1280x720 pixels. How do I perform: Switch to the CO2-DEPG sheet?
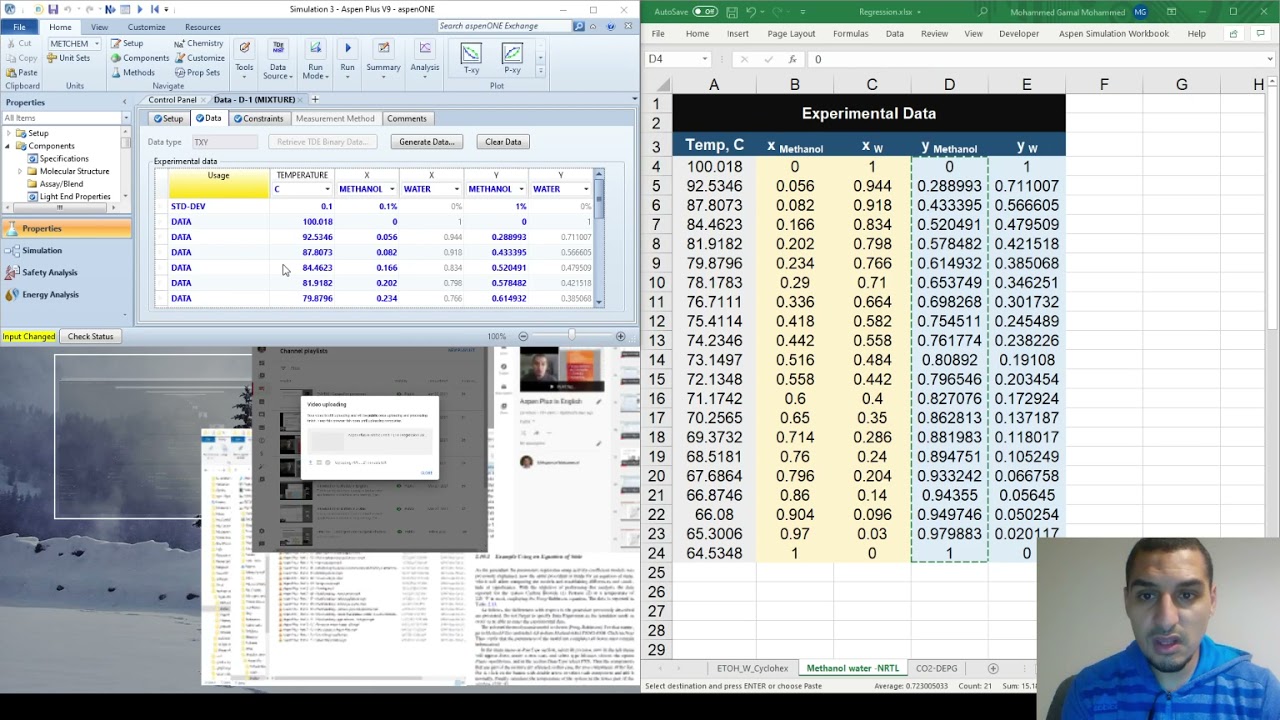coord(936,668)
